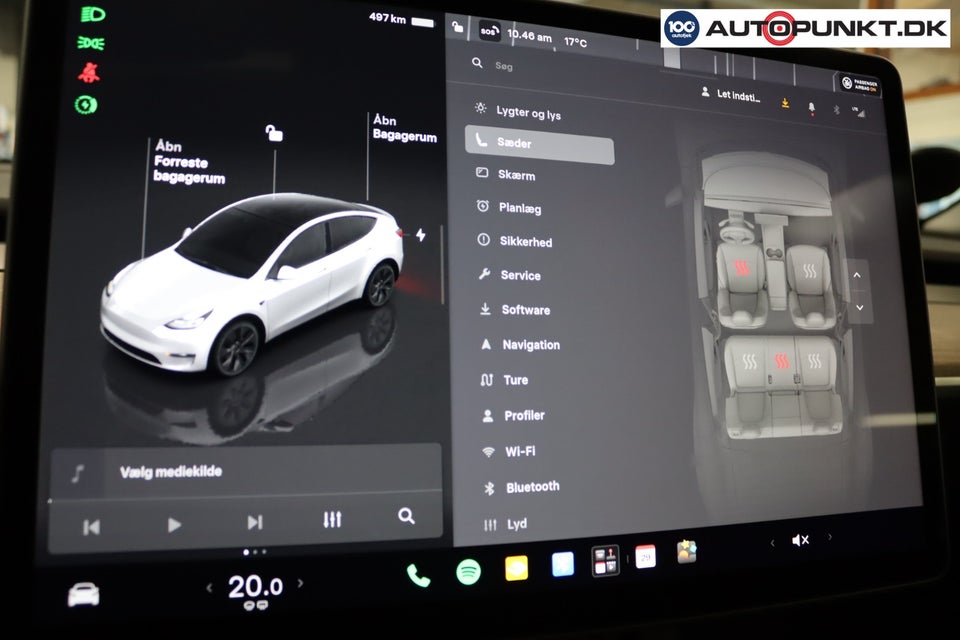Launch Spotify from the bottom dock
The image size is (960, 640).
click(x=468, y=572)
